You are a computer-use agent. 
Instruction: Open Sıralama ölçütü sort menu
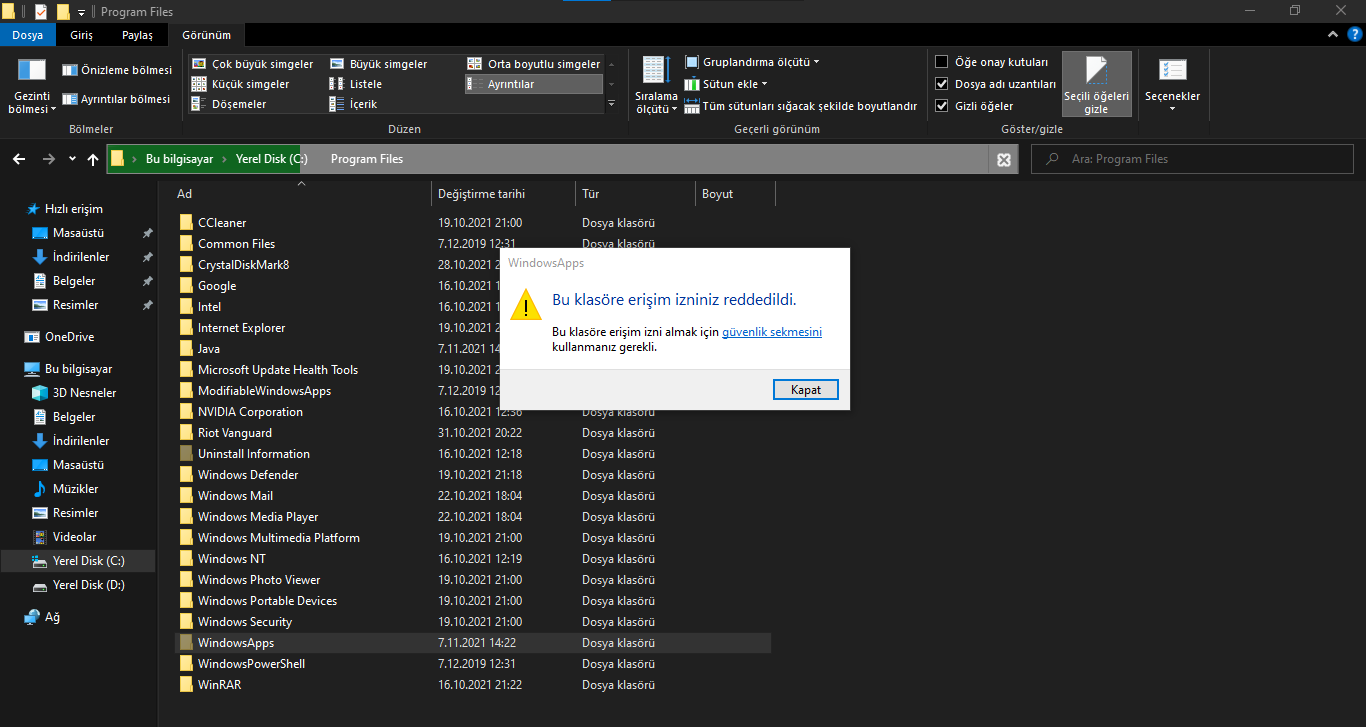656,85
